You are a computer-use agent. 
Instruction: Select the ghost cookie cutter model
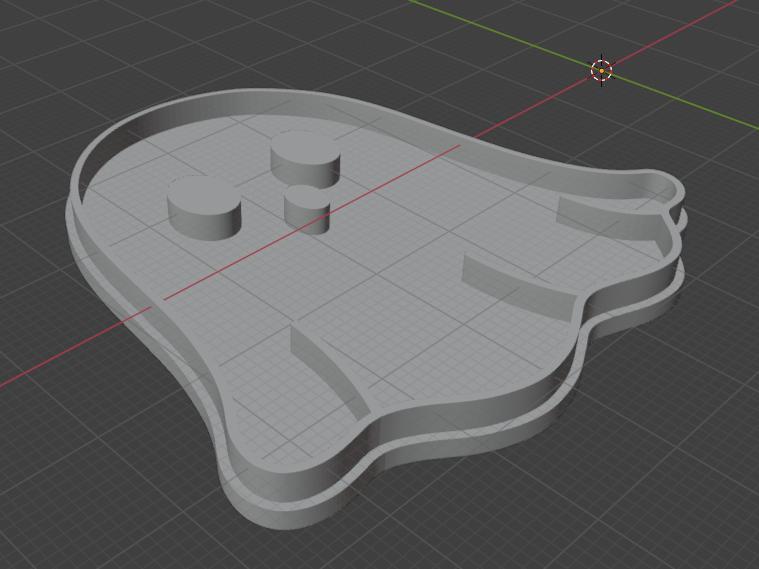(376, 308)
